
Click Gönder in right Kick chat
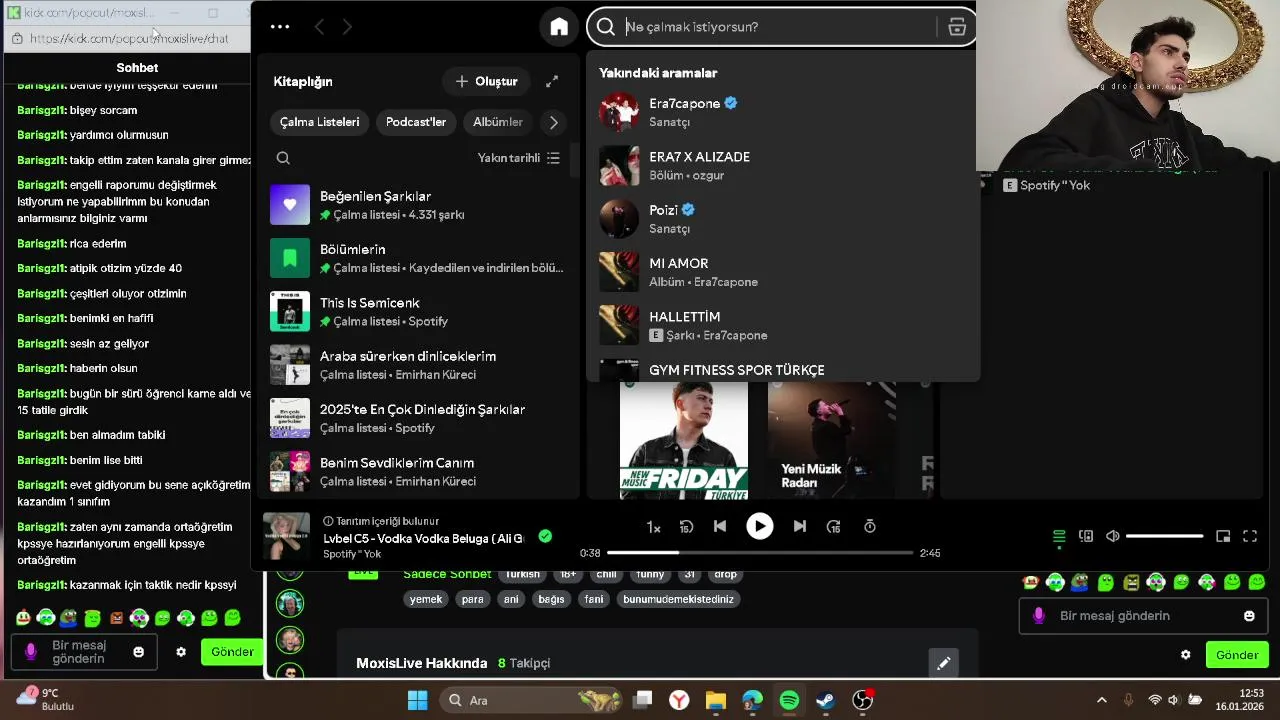pyautogui.click(x=1237, y=655)
